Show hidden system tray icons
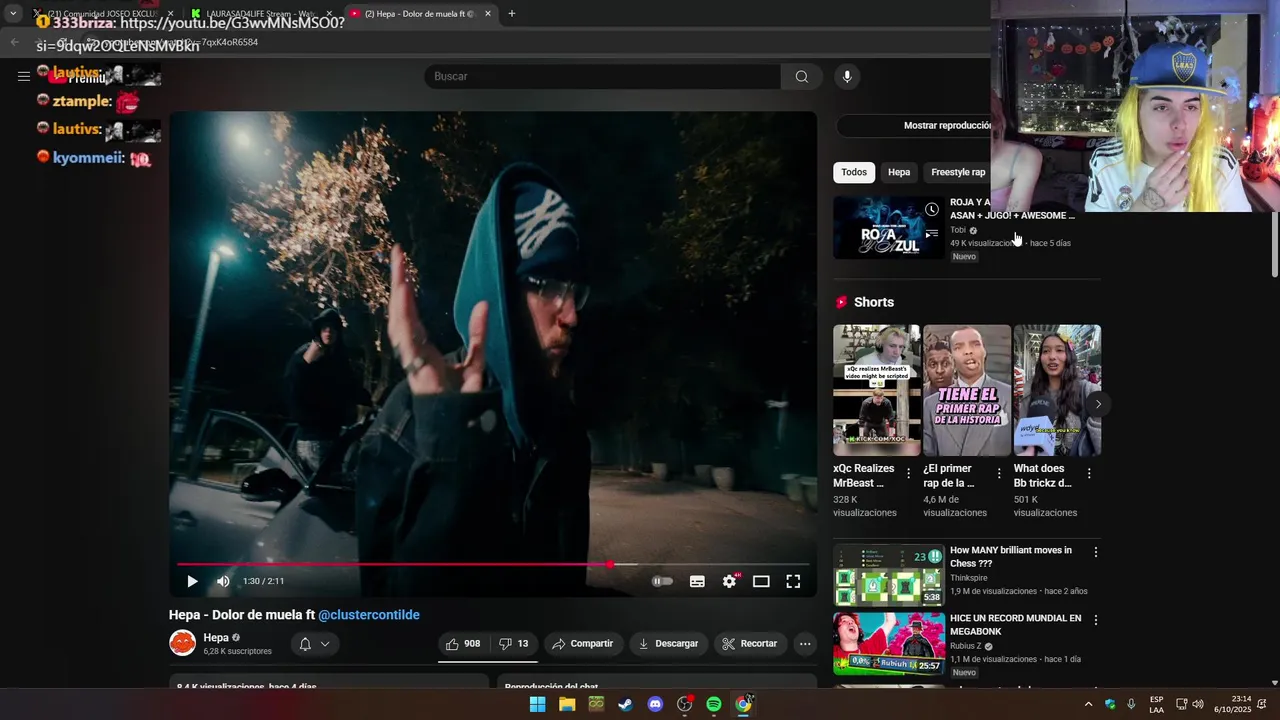The image size is (1280, 720). (1089, 704)
